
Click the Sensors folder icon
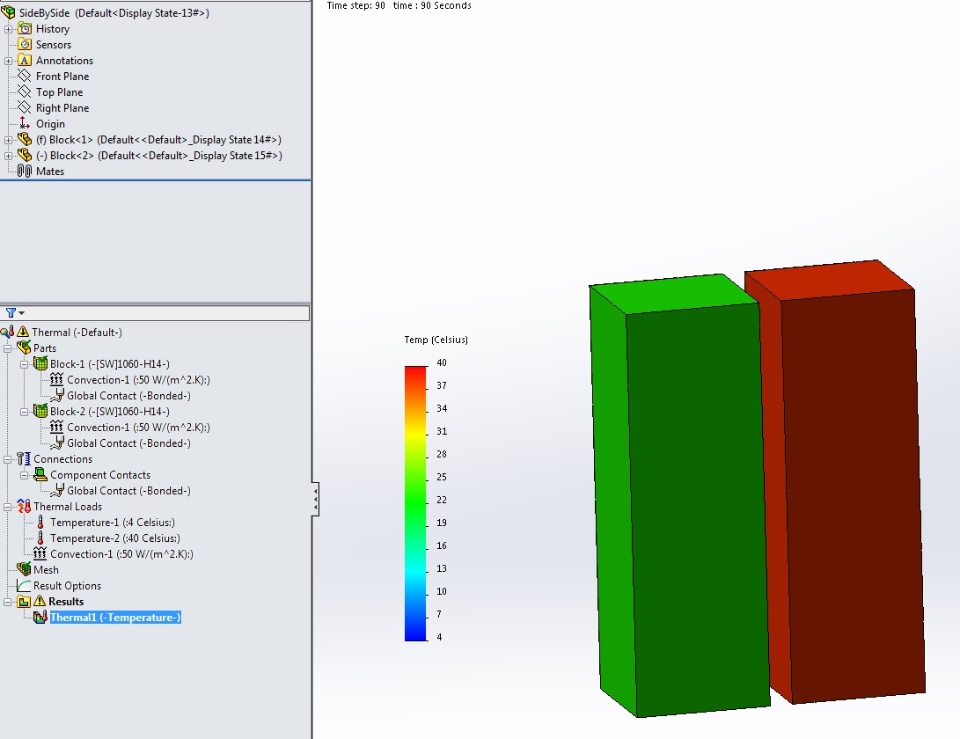24,44
